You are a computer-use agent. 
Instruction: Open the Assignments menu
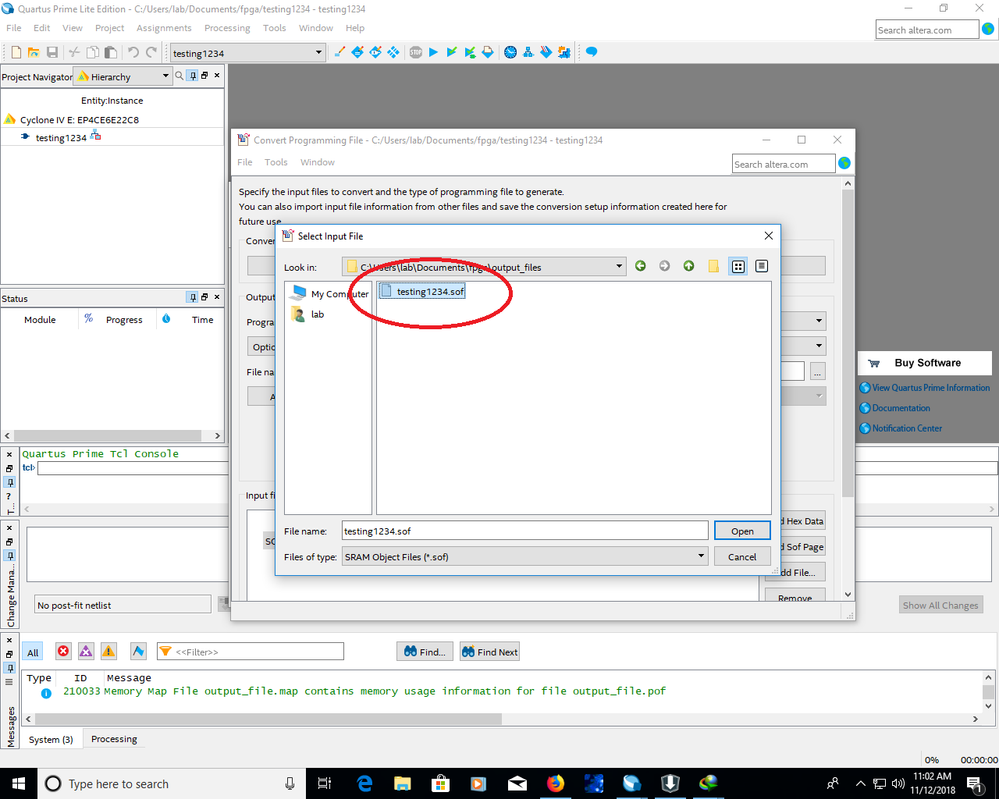pos(164,28)
